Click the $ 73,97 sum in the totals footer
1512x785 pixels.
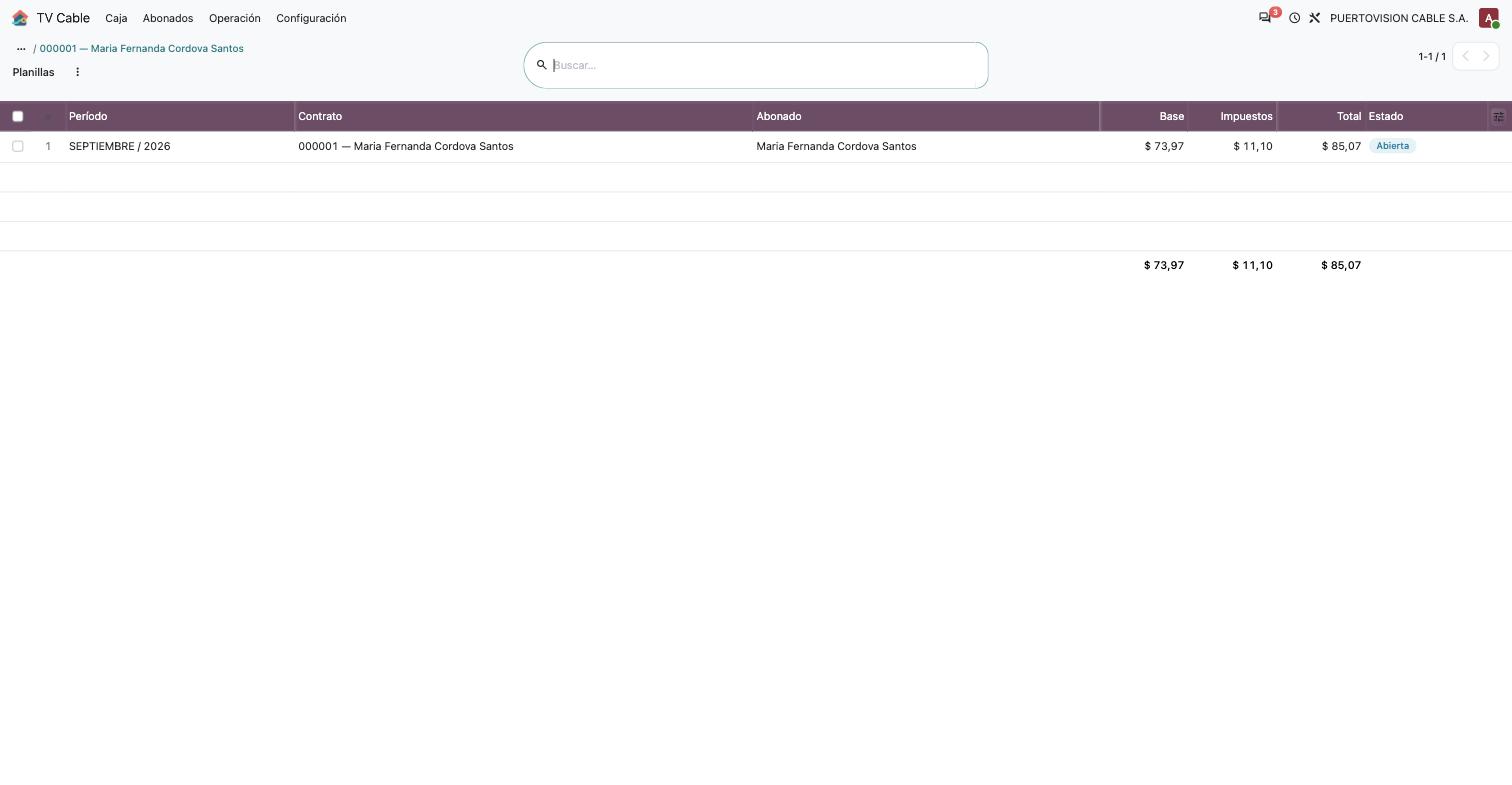1164,265
